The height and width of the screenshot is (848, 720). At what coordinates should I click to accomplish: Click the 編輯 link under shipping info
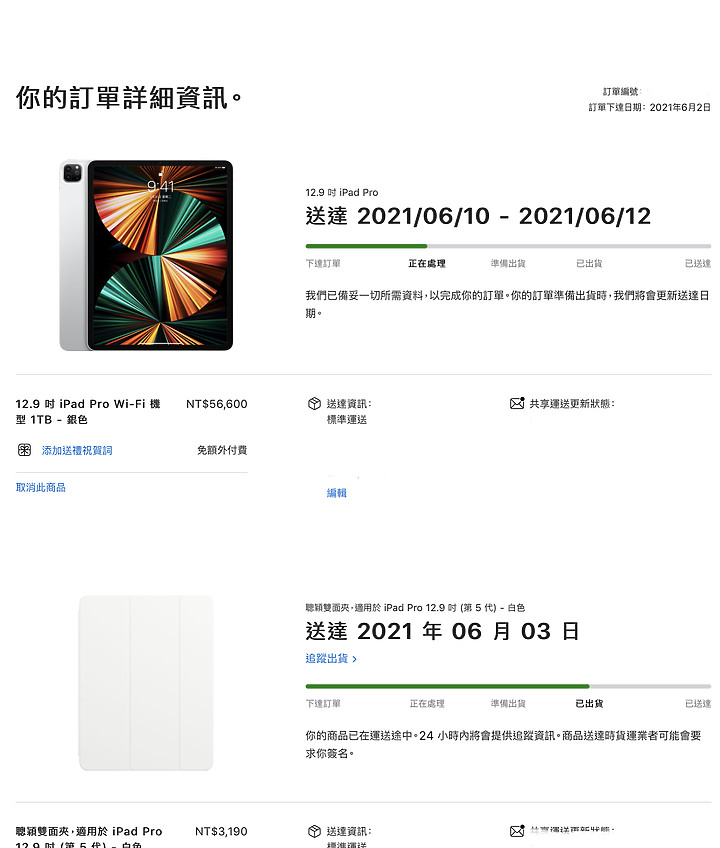[336, 493]
